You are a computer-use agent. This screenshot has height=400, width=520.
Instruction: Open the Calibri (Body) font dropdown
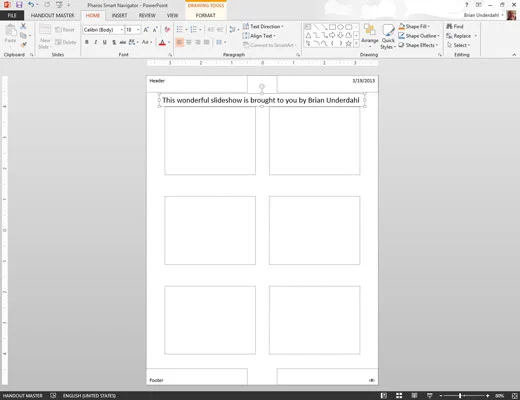122,30
